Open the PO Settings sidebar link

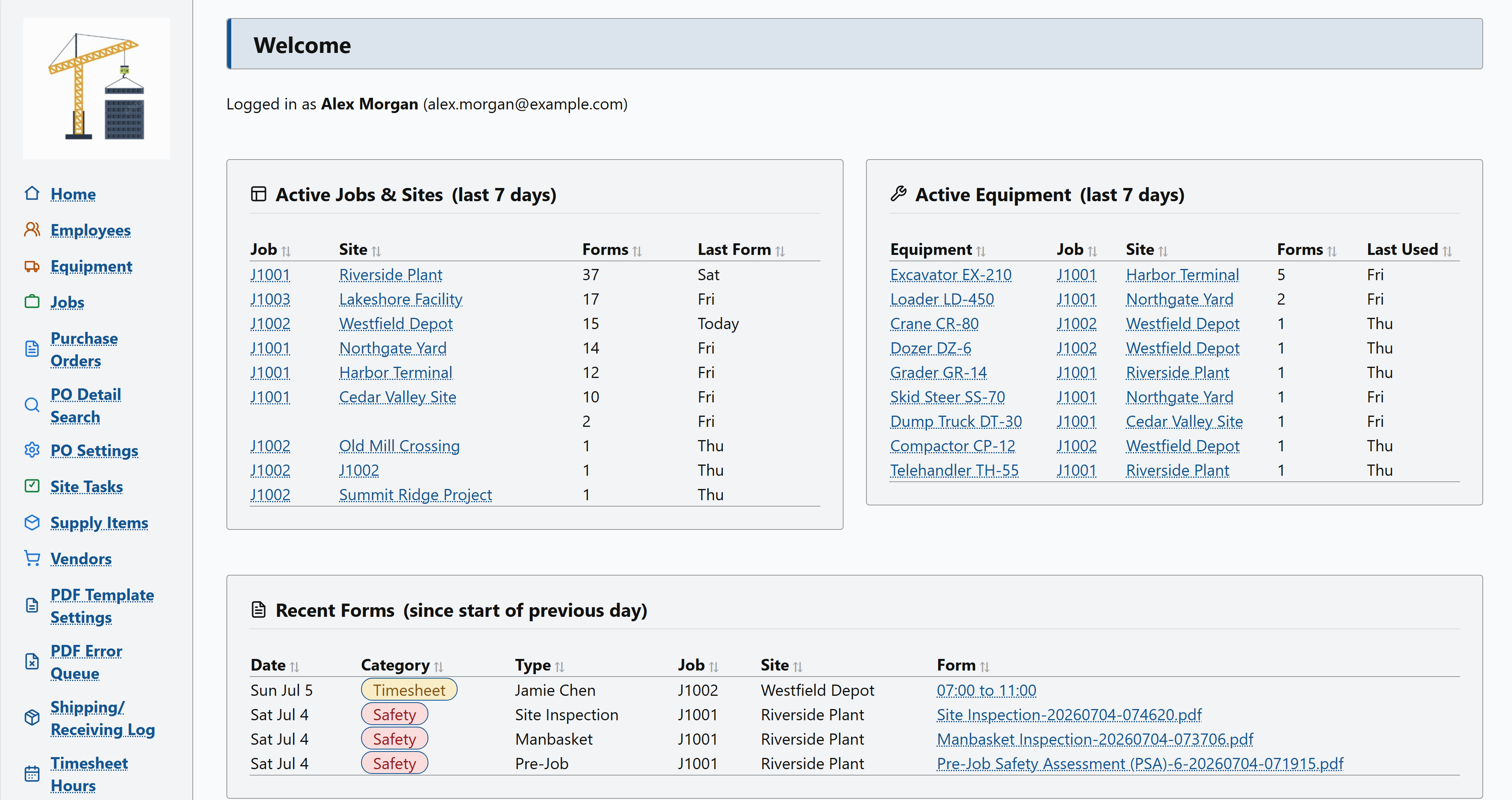click(x=95, y=451)
